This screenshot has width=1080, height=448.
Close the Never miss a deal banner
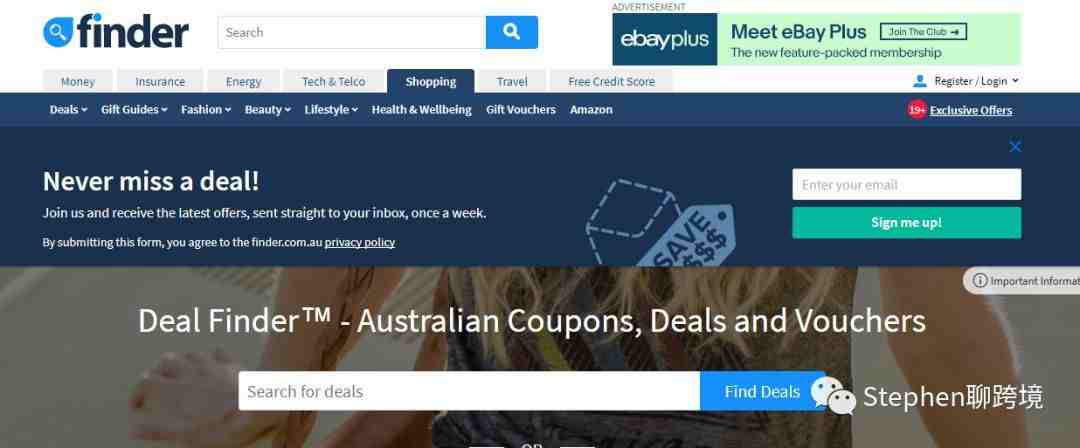point(1015,147)
